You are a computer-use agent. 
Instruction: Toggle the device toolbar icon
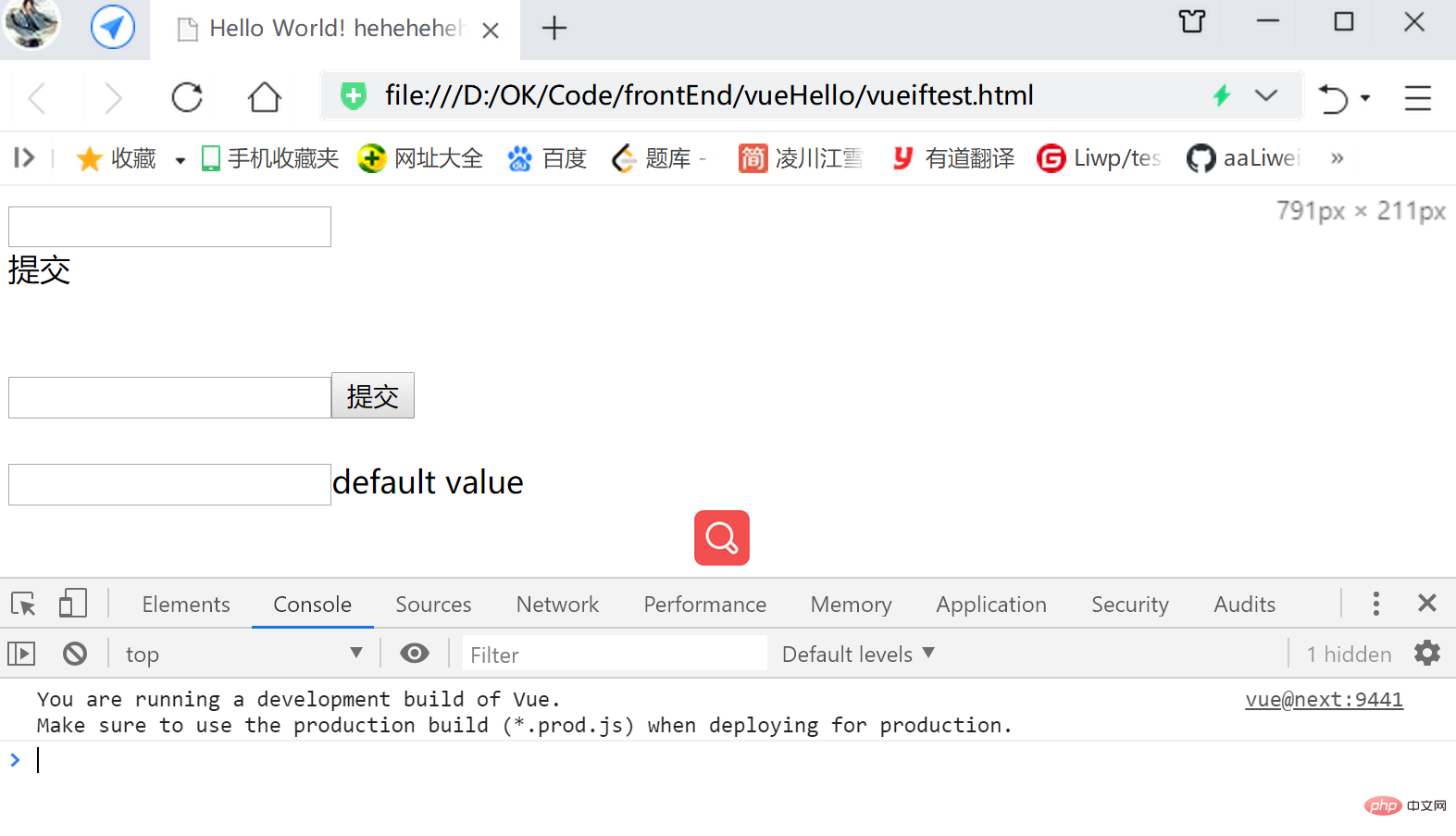click(73, 604)
